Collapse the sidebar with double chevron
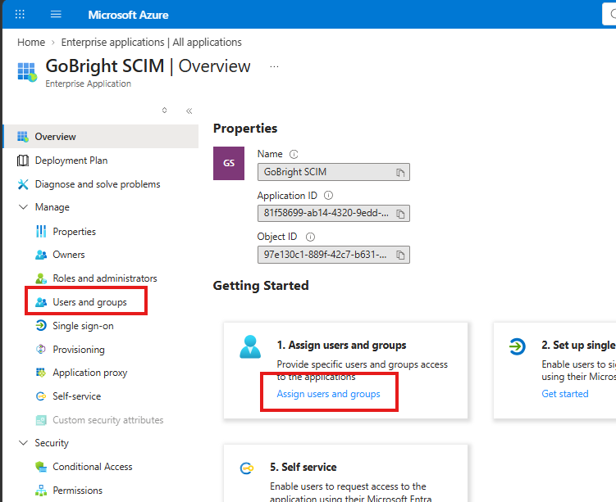 (189, 111)
